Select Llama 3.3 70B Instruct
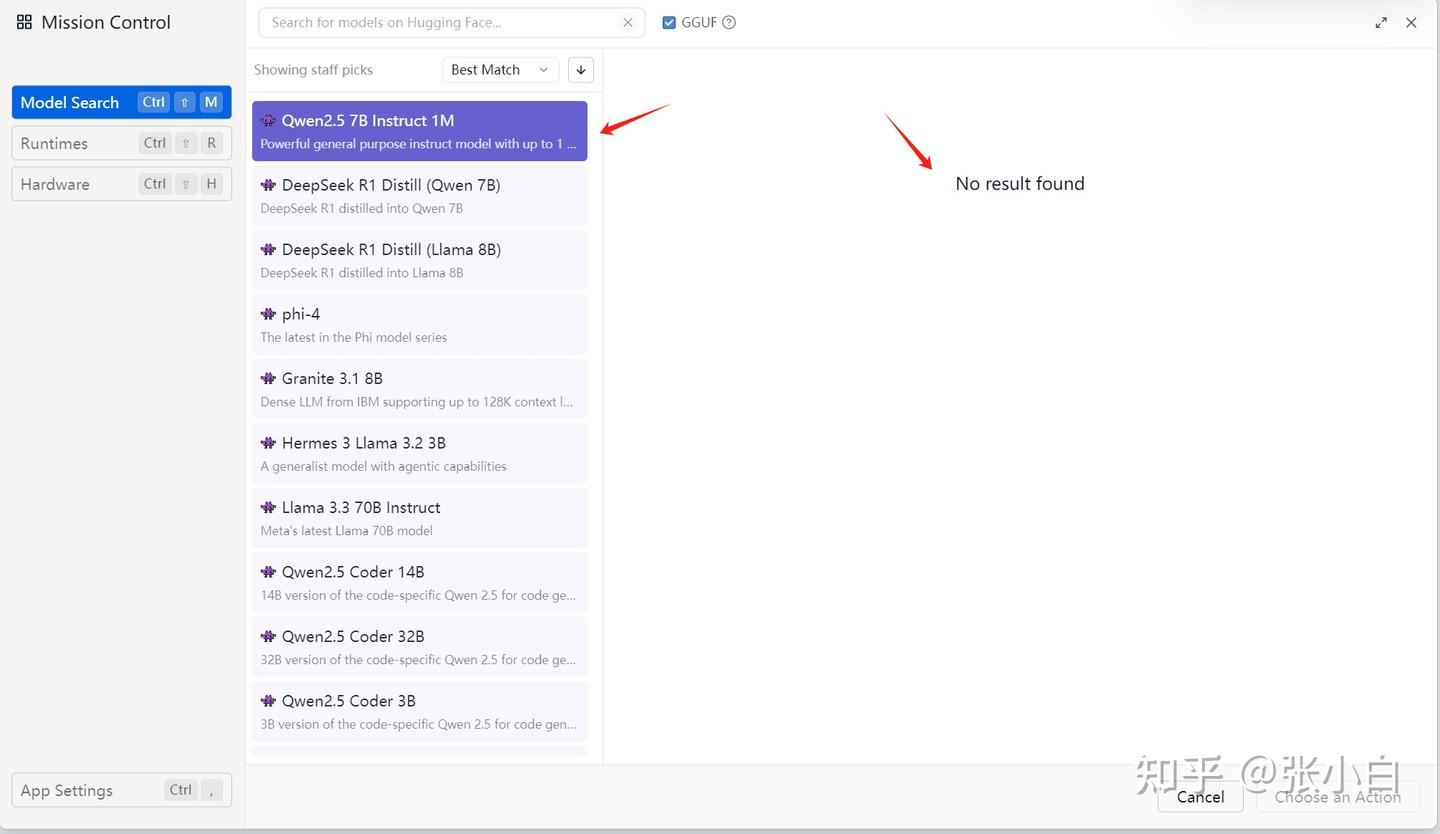This screenshot has width=1440, height=834. [420, 518]
